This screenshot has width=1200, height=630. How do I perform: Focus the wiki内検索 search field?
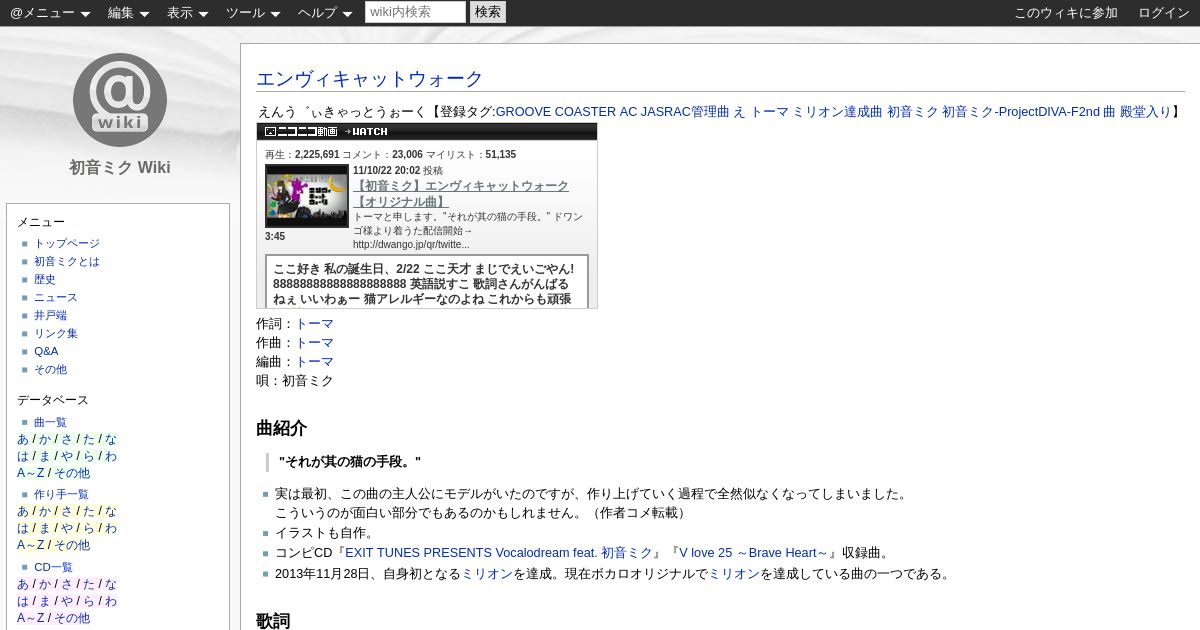point(415,12)
